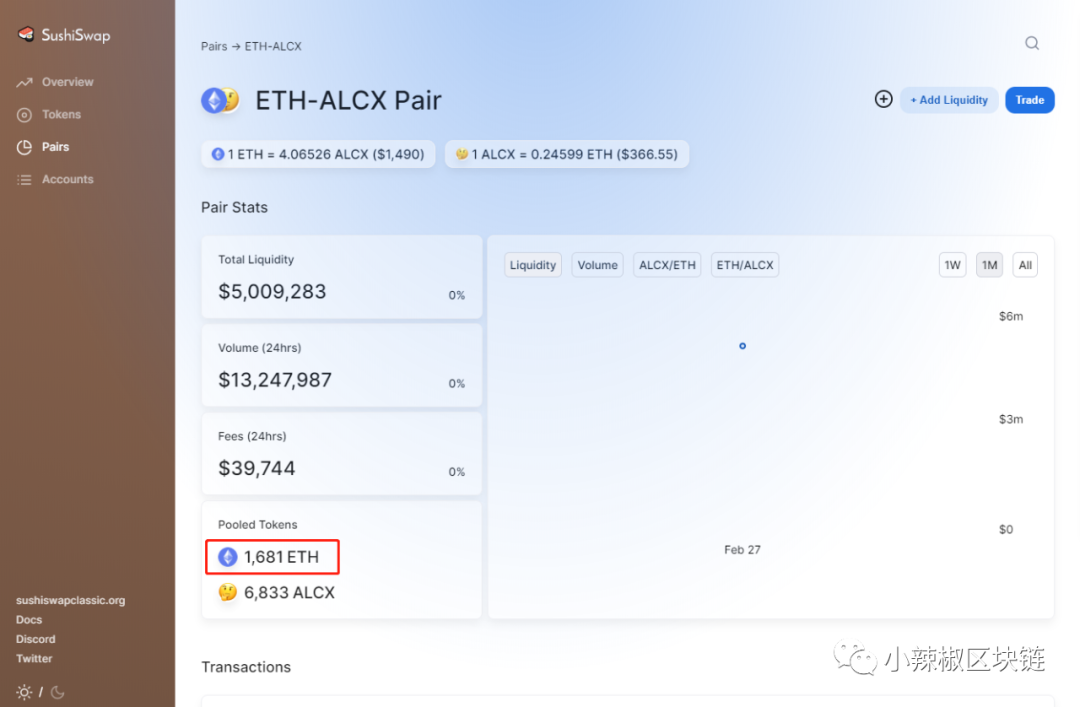Image resolution: width=1080 pixels, height=707 pixels.
Task: Click the Accounts list icon
Action: (x=24, y=180)
